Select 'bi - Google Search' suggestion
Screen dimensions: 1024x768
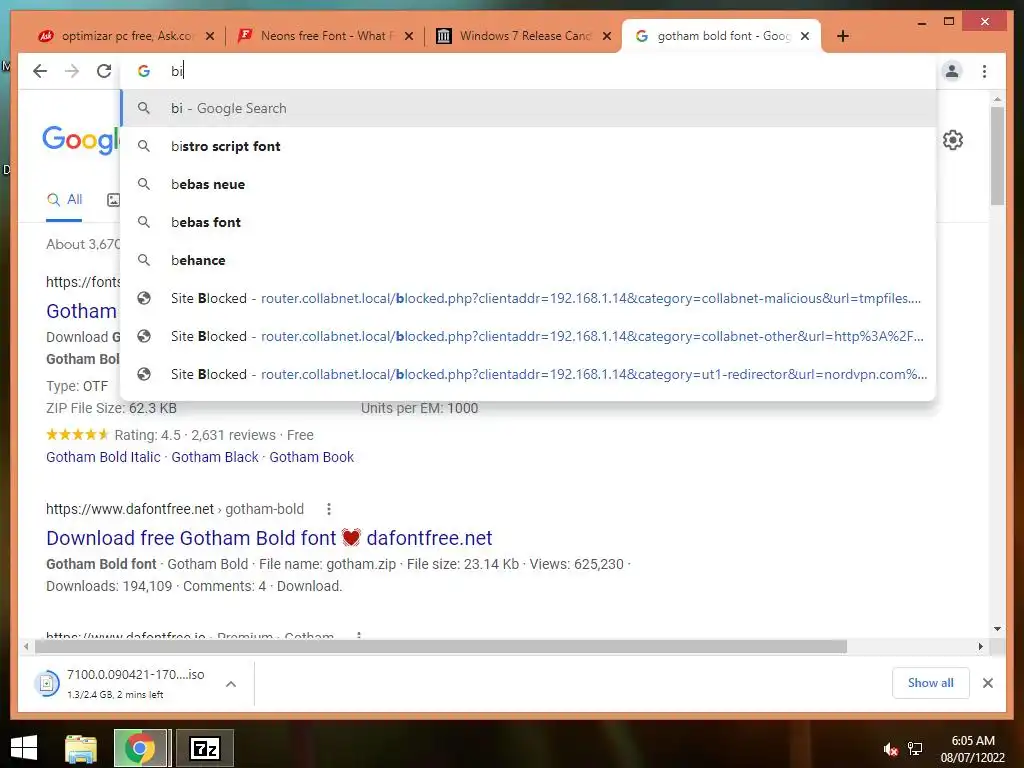pyautogui.click(x=528, y=108)
